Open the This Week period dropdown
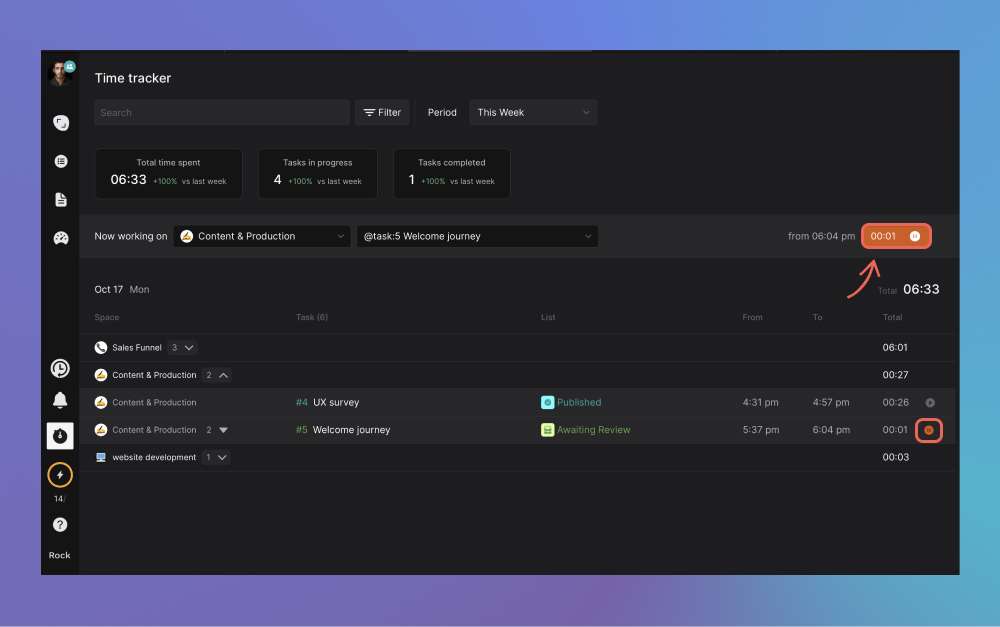 [x=533, y=113]
